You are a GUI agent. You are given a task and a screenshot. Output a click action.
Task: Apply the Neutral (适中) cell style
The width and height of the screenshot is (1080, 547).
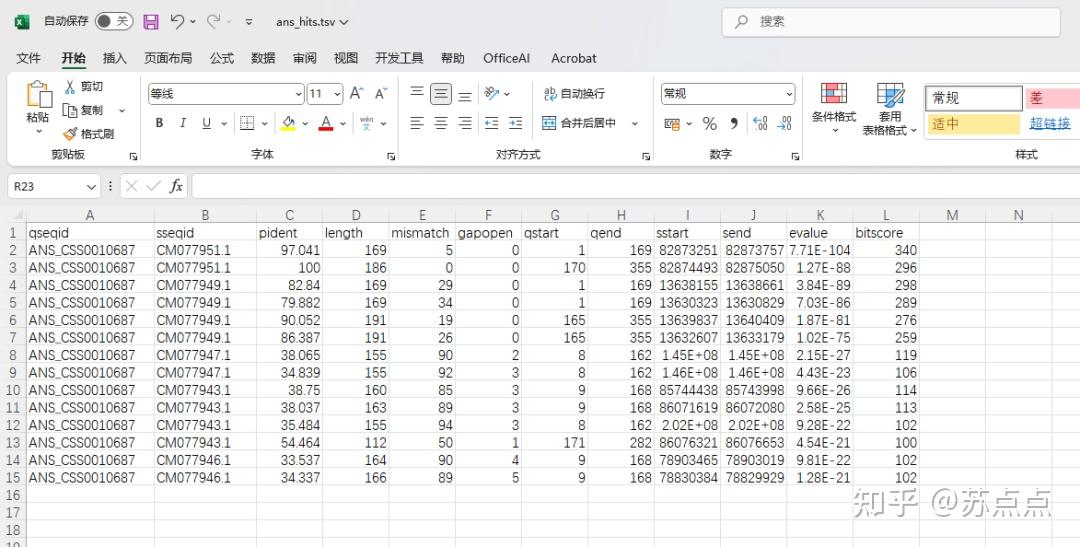[x=973, y=124]
